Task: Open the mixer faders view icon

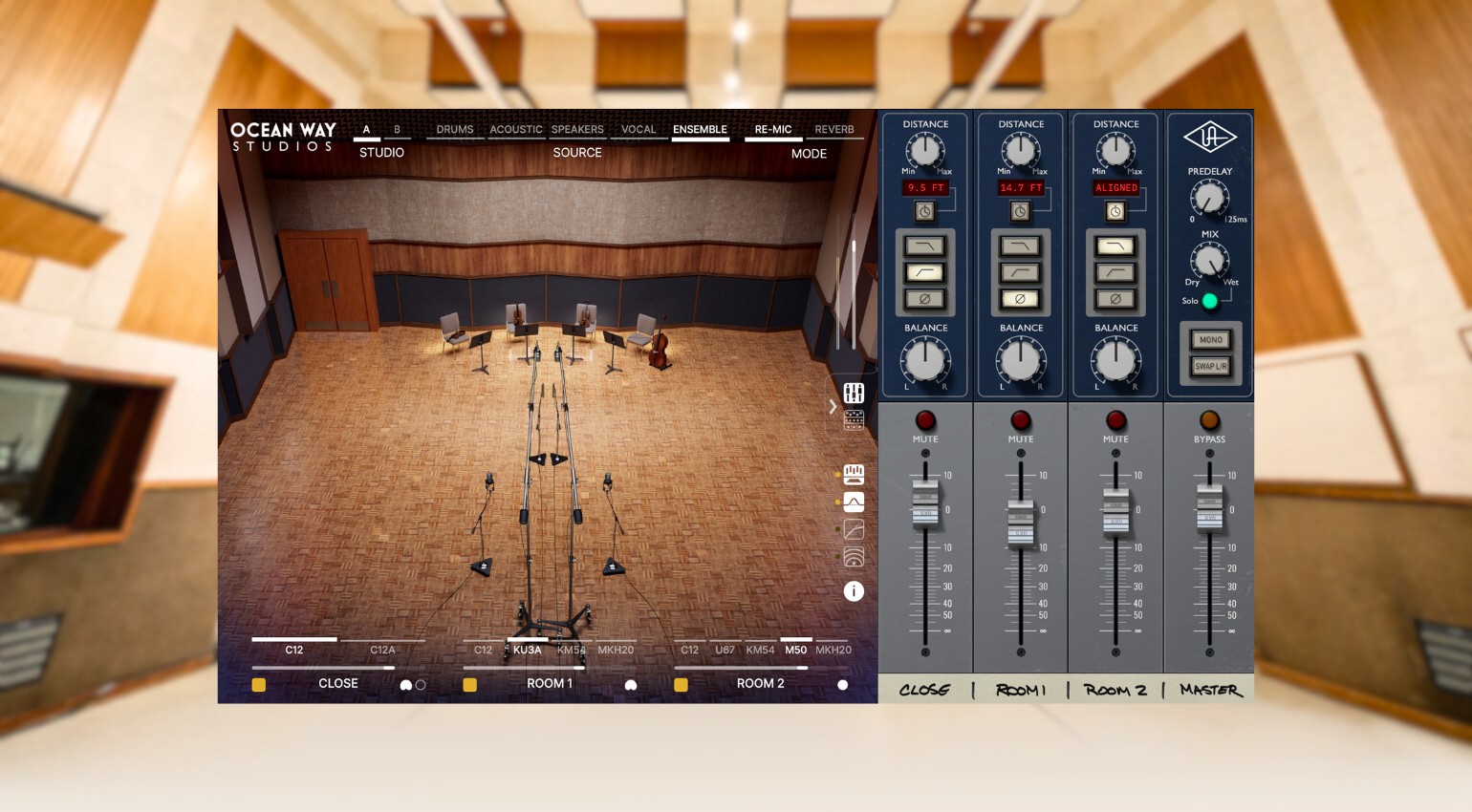Action: tap(854, 393)
